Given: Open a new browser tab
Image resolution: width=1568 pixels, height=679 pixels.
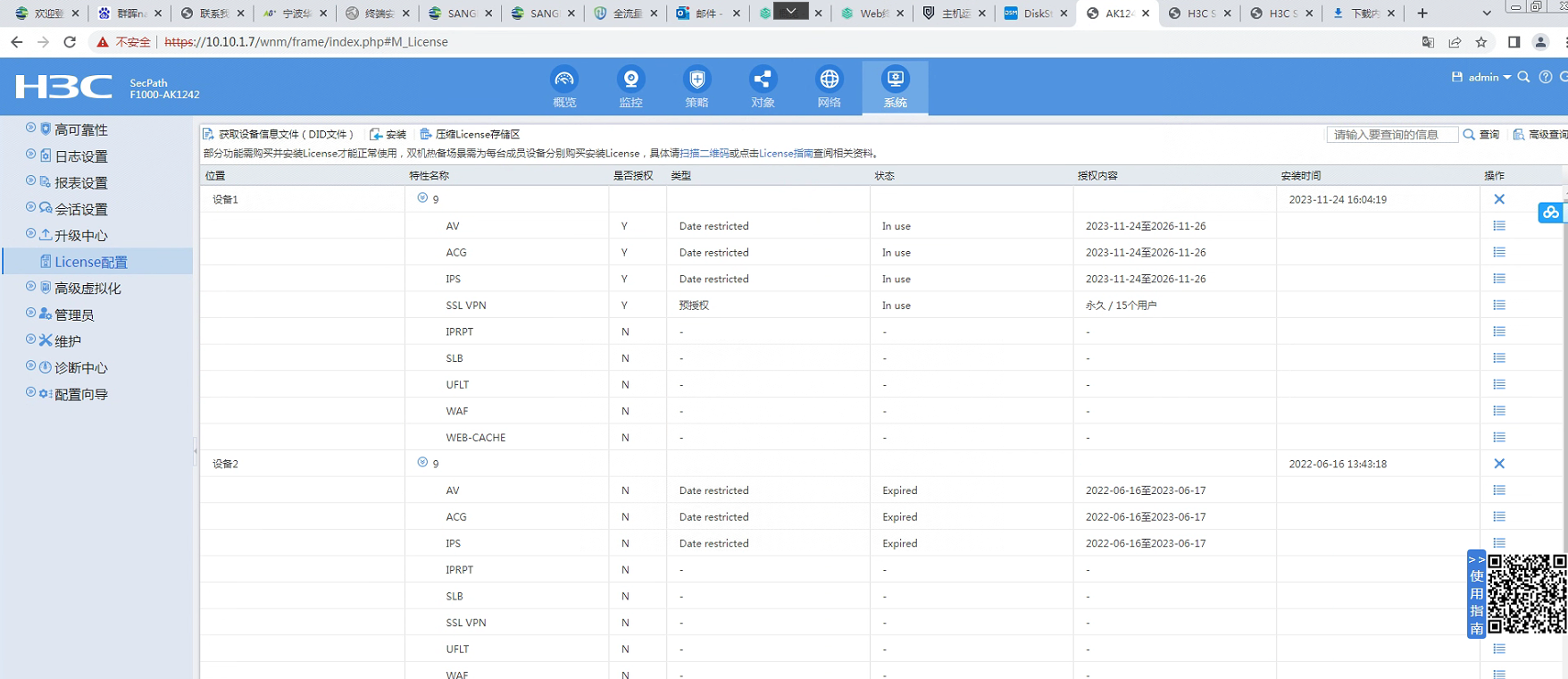Looking at the screenshot, I should (1422, 13).
